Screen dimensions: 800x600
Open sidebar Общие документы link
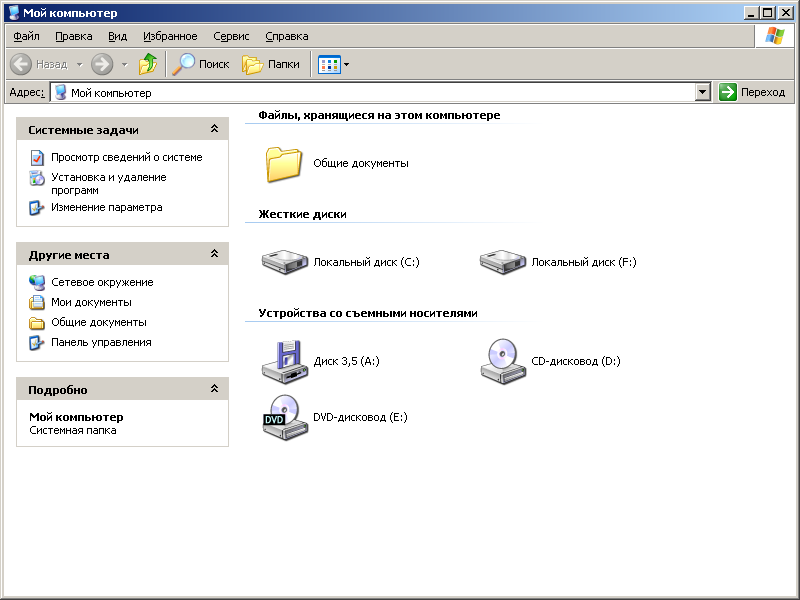[x=99, y=322]
